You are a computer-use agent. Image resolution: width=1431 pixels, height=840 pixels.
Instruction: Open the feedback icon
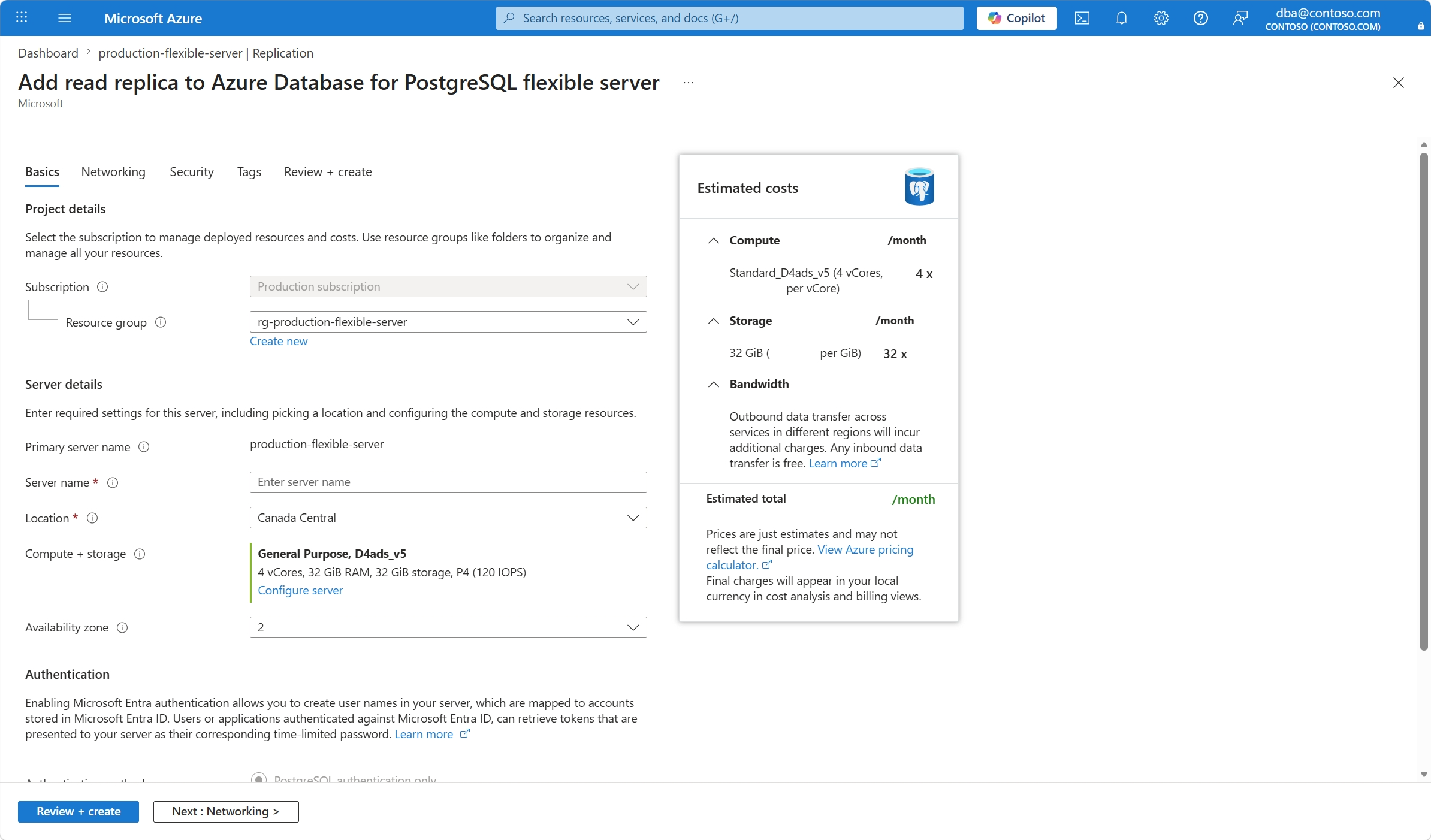(x=1240, y=18)
